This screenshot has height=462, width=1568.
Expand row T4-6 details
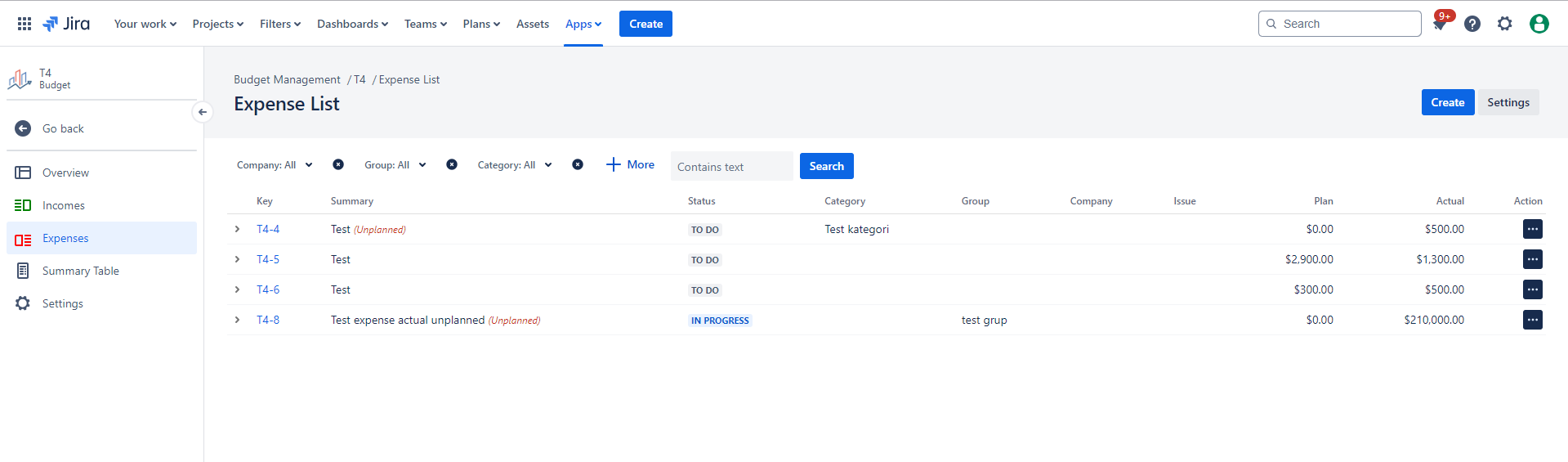pyautogui.click(x=238, y=289)
